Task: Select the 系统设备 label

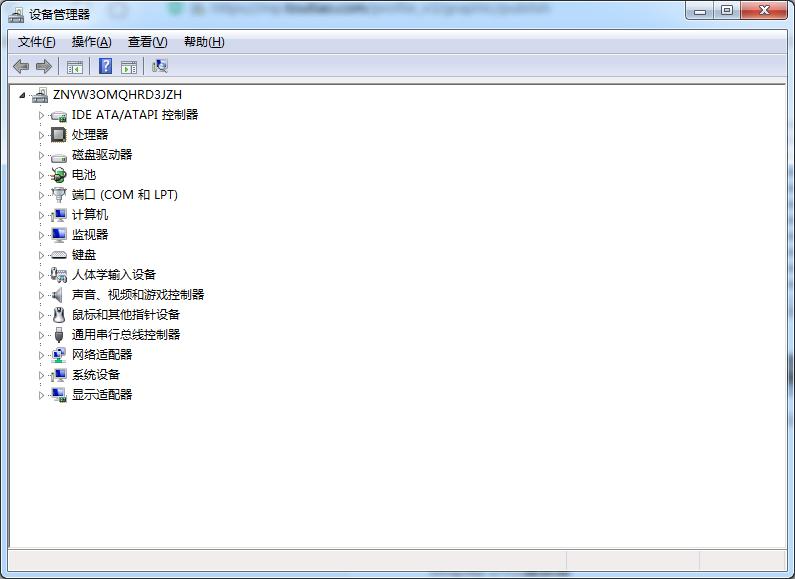Action: (96, 375)
